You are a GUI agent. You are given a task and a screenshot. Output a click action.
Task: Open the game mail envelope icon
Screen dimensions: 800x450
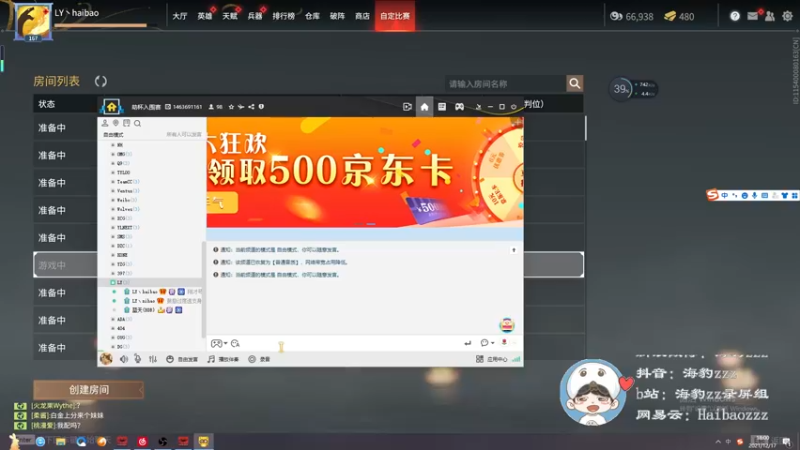[x=753, y=16]
